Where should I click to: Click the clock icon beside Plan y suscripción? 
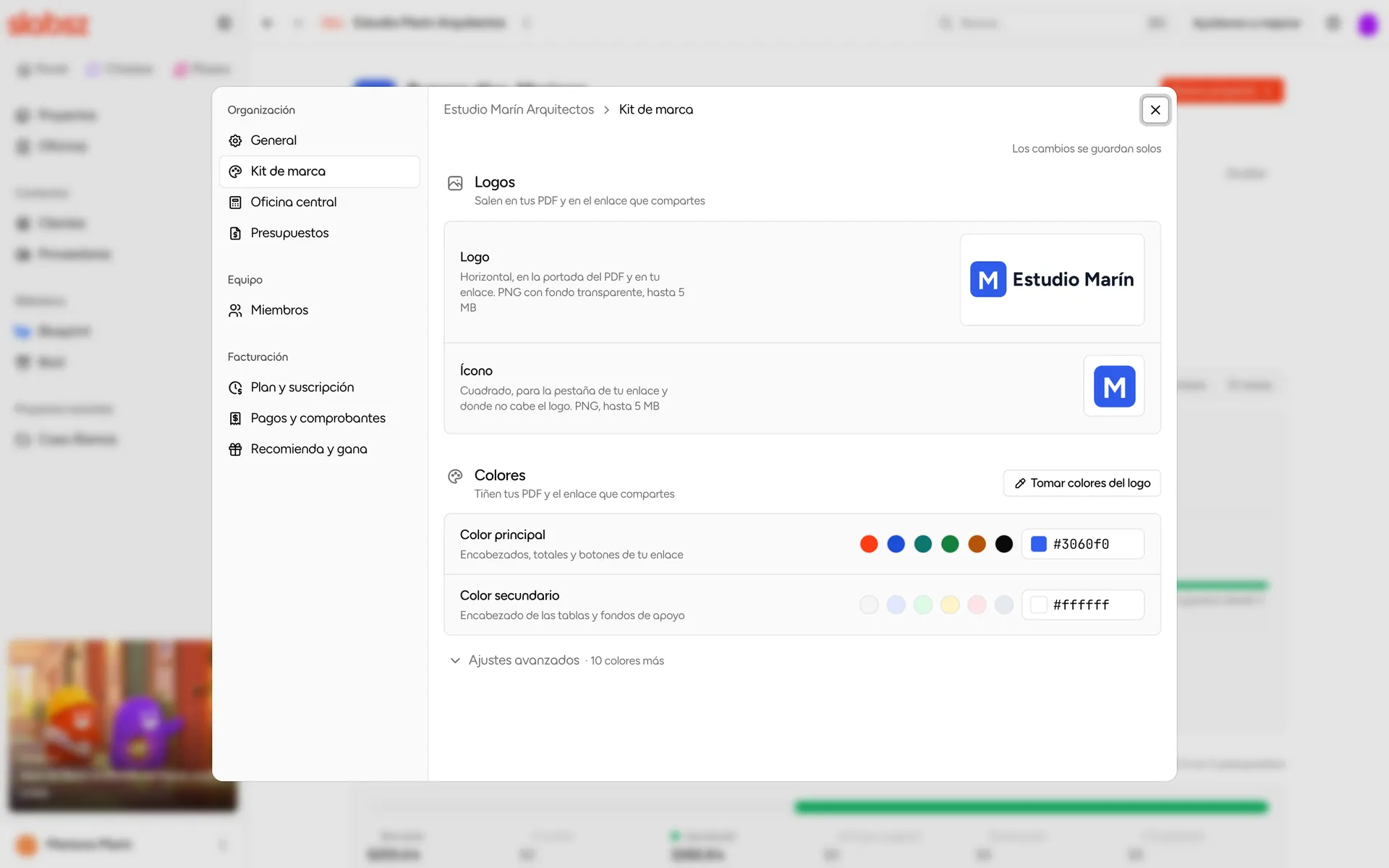pos(235,388)
